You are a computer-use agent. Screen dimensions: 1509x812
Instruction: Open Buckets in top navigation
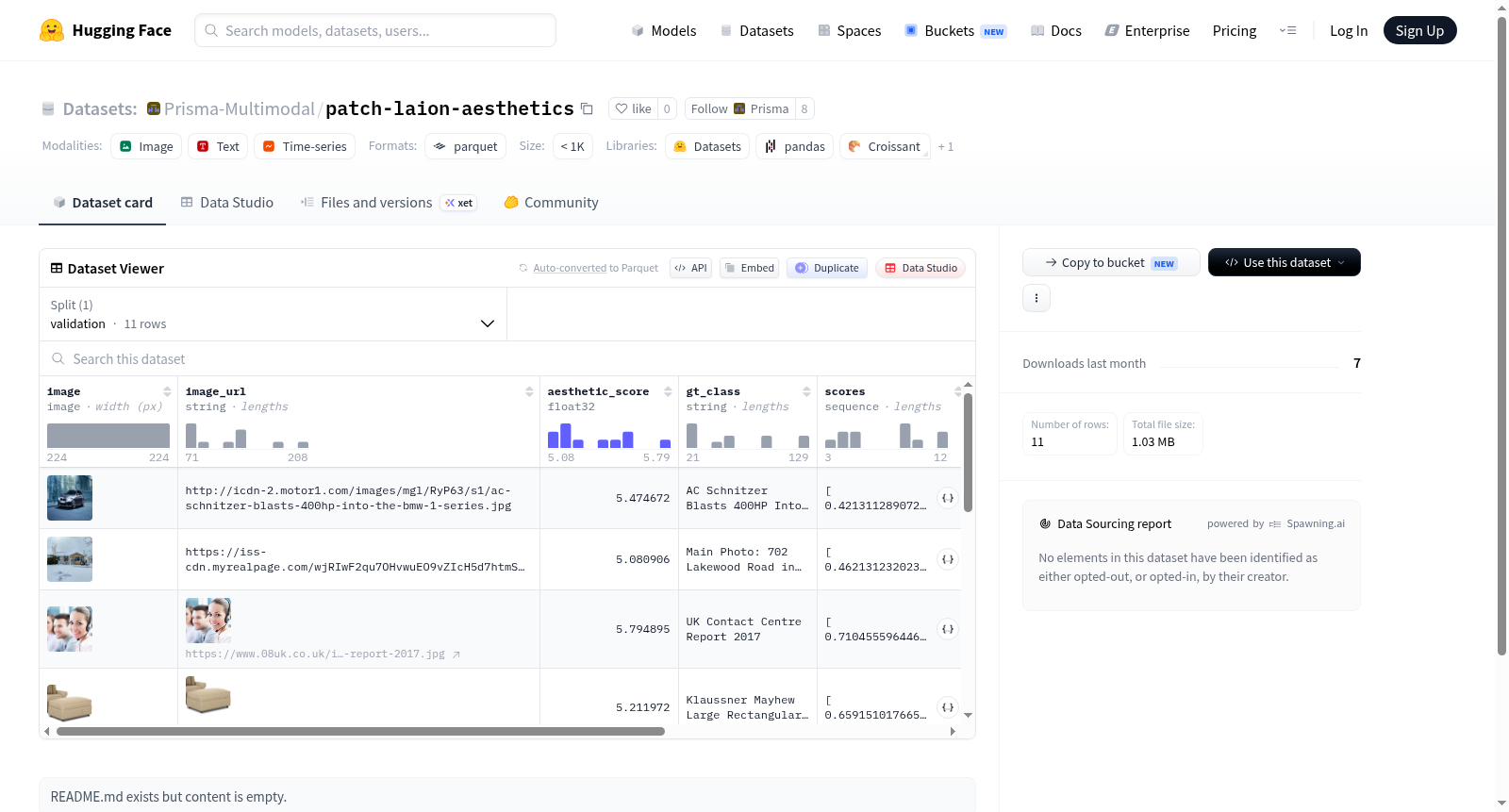coord(955,31)
